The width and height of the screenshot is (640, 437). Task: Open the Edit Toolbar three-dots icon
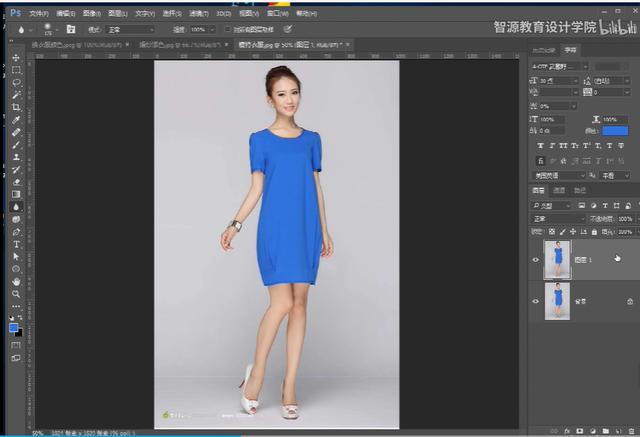pos(16,306)
